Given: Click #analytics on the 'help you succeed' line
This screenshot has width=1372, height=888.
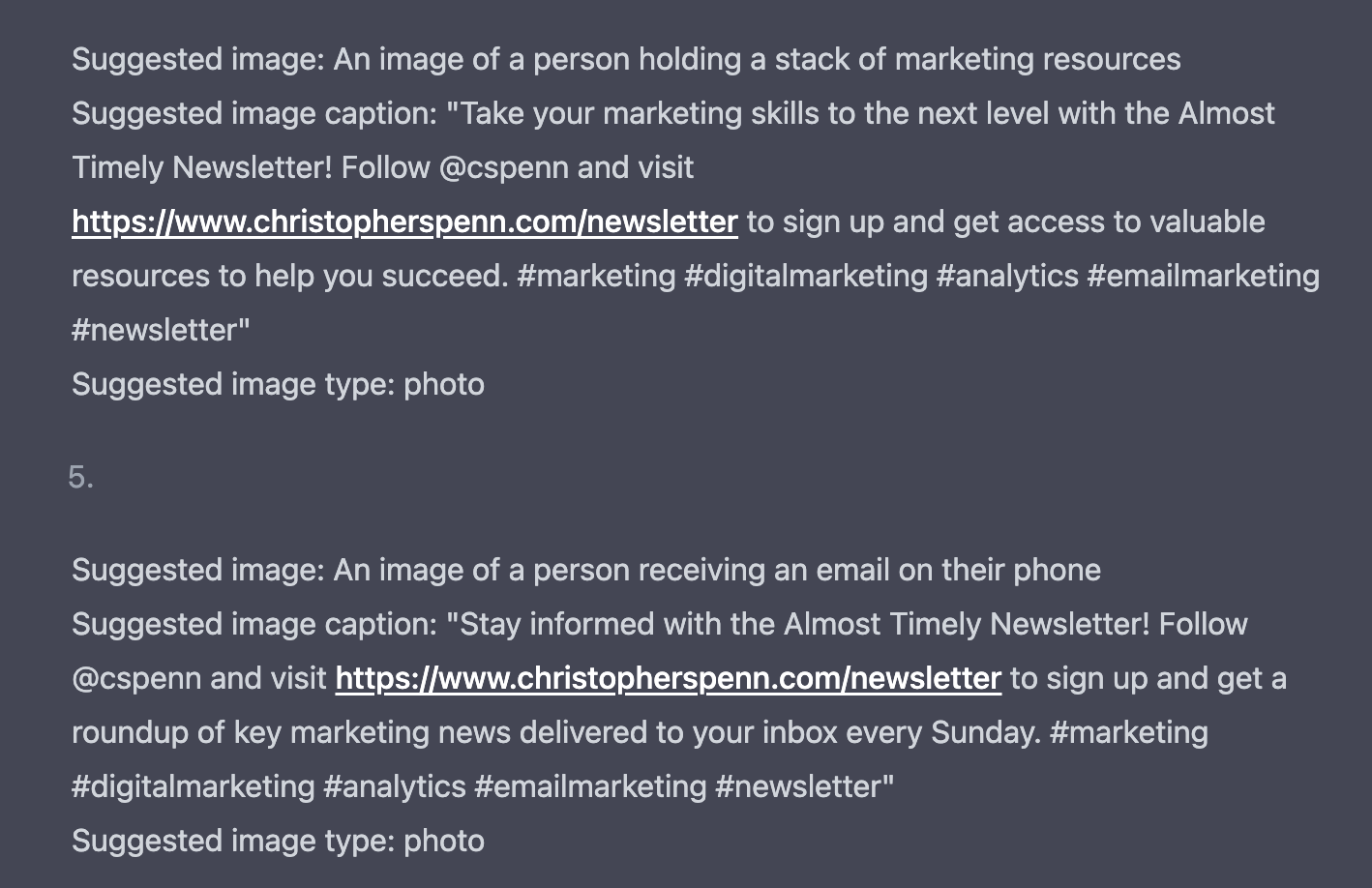Looking at the screenshot, I should (x=1007, y=277).
